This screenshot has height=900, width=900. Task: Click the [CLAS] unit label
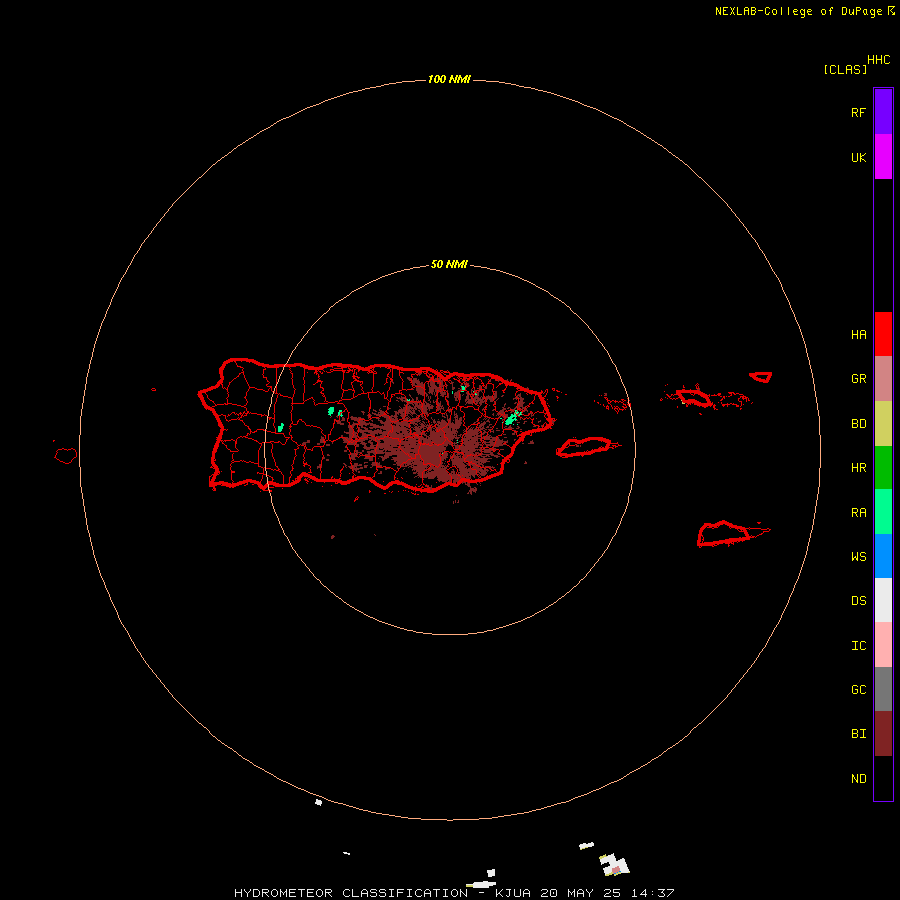(845, 69)
